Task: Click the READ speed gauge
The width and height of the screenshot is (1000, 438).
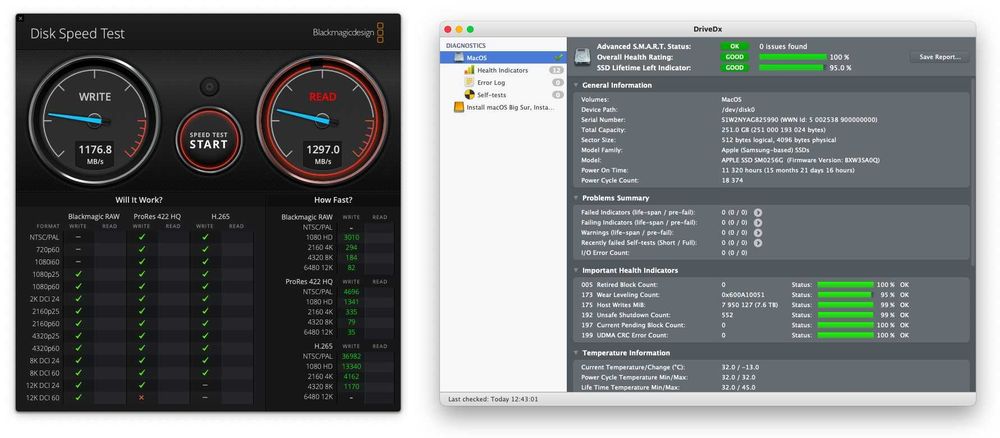Action: [x=322, y=120]
